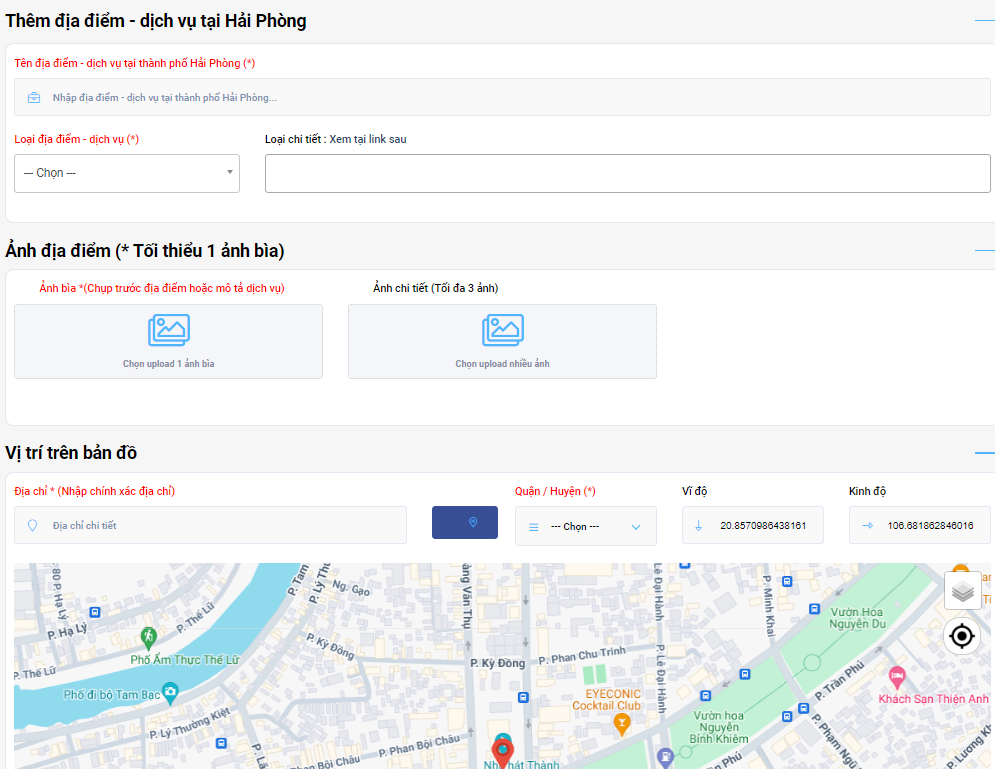995x769 pixels.
Task: Open the Loại địa điểm - dịch vụ dropdown
Action: coord(127,173)
